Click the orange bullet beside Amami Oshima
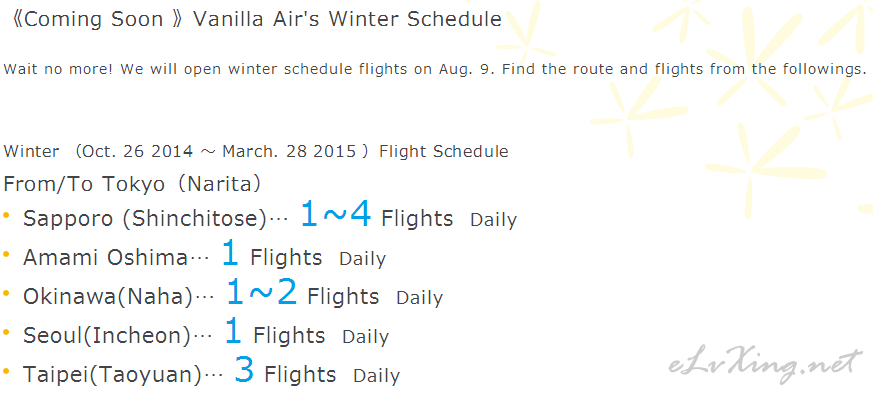Viewport: 873px width, 397px height. (x=7, y=254)
